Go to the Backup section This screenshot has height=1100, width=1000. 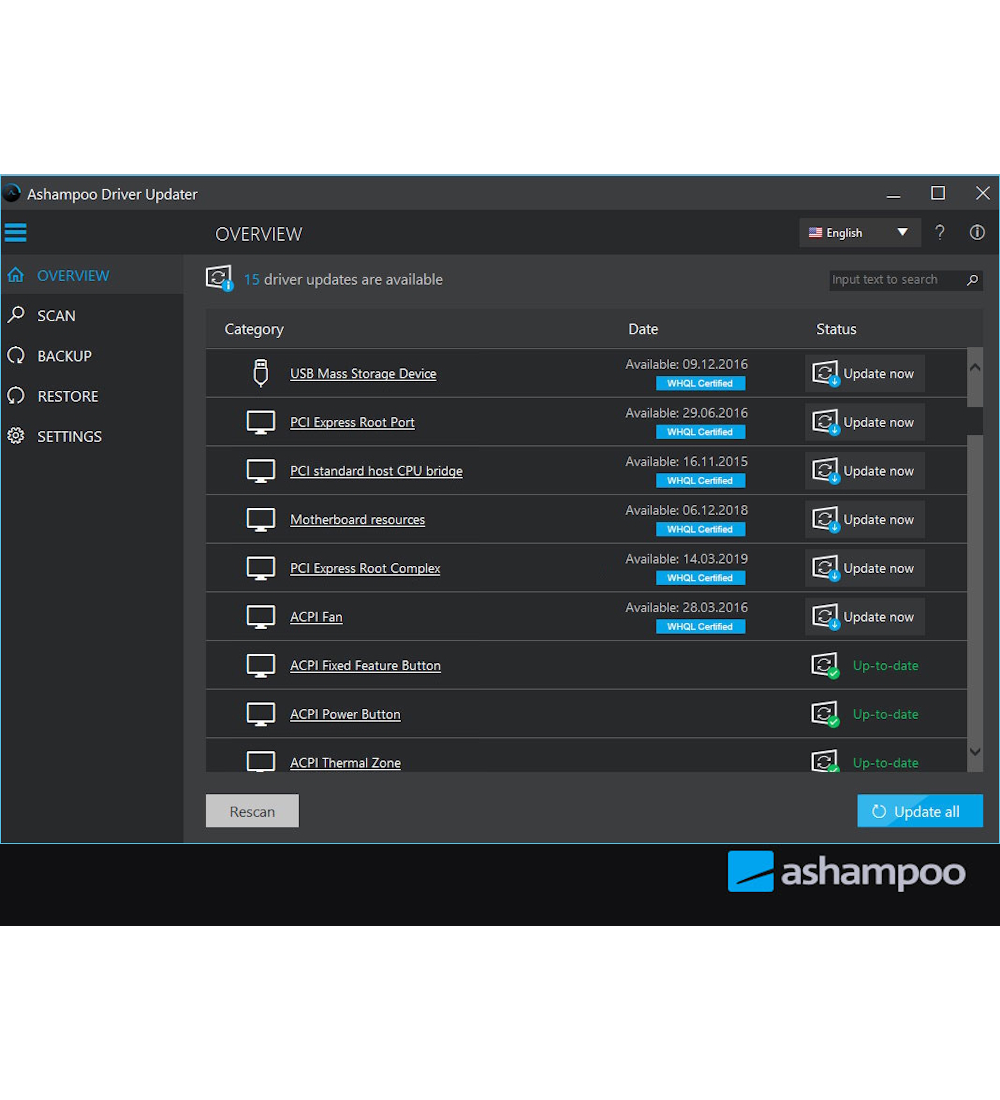click(64, 356)
